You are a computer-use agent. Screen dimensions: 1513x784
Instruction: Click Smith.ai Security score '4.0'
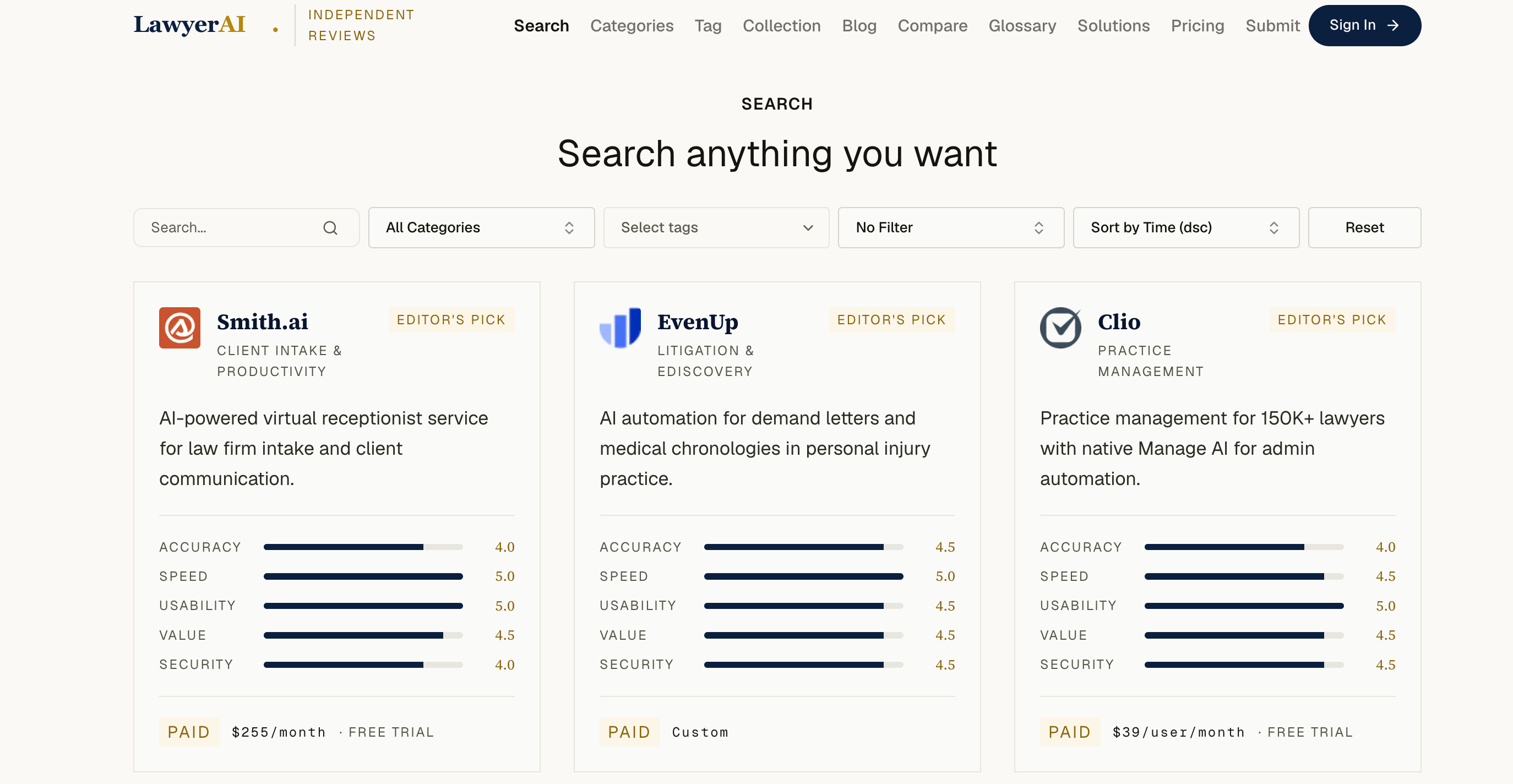point(504,665)
